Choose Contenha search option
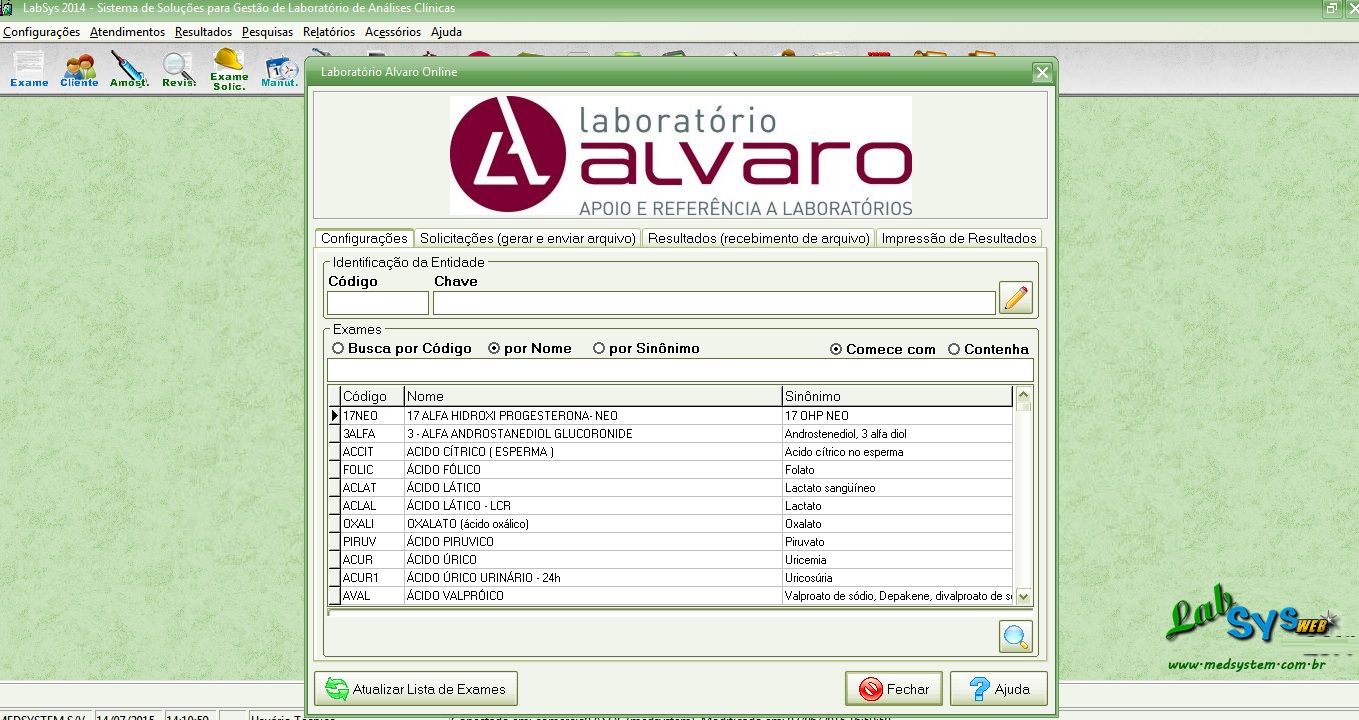The height and width of the screenshot is (720, 1359). [x=988, y=350]
